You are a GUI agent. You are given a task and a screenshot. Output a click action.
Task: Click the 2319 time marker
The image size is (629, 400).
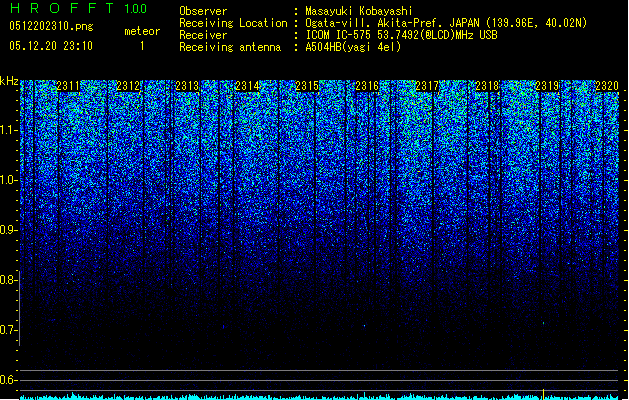(547, 86)
